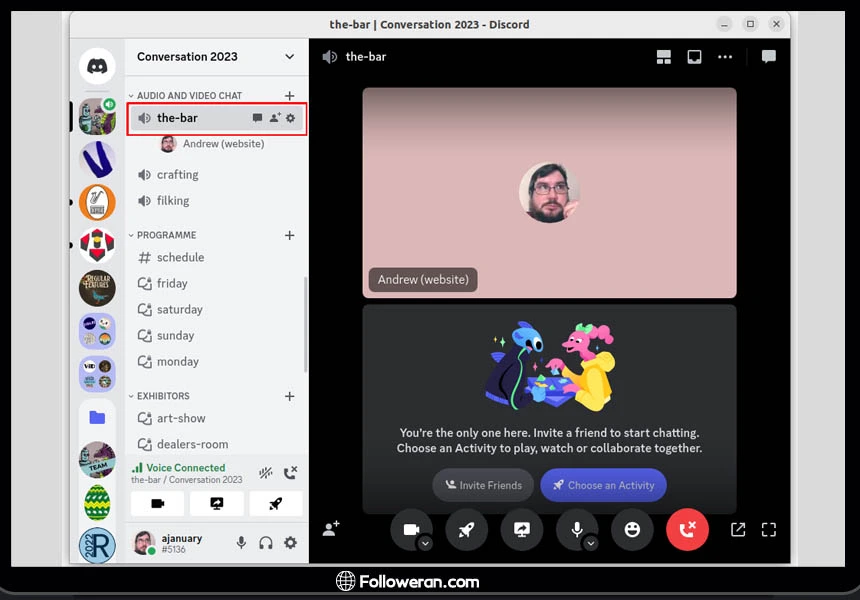The width and height of the screenshot is (860, 600).
Task: Toggle camera on in call controls
Action: coord(410,530)
